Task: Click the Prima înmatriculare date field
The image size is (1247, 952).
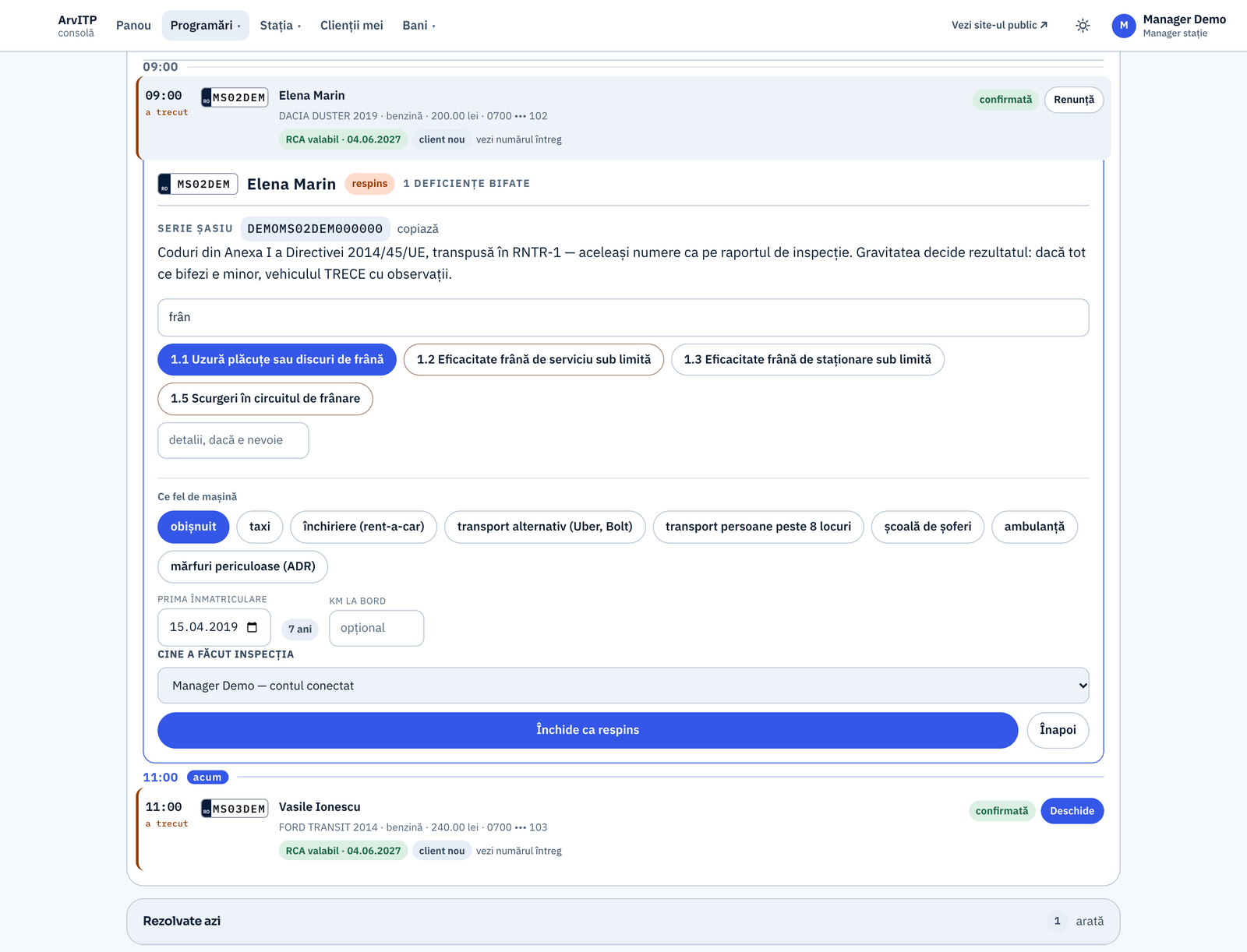Action: click(214, 627)
